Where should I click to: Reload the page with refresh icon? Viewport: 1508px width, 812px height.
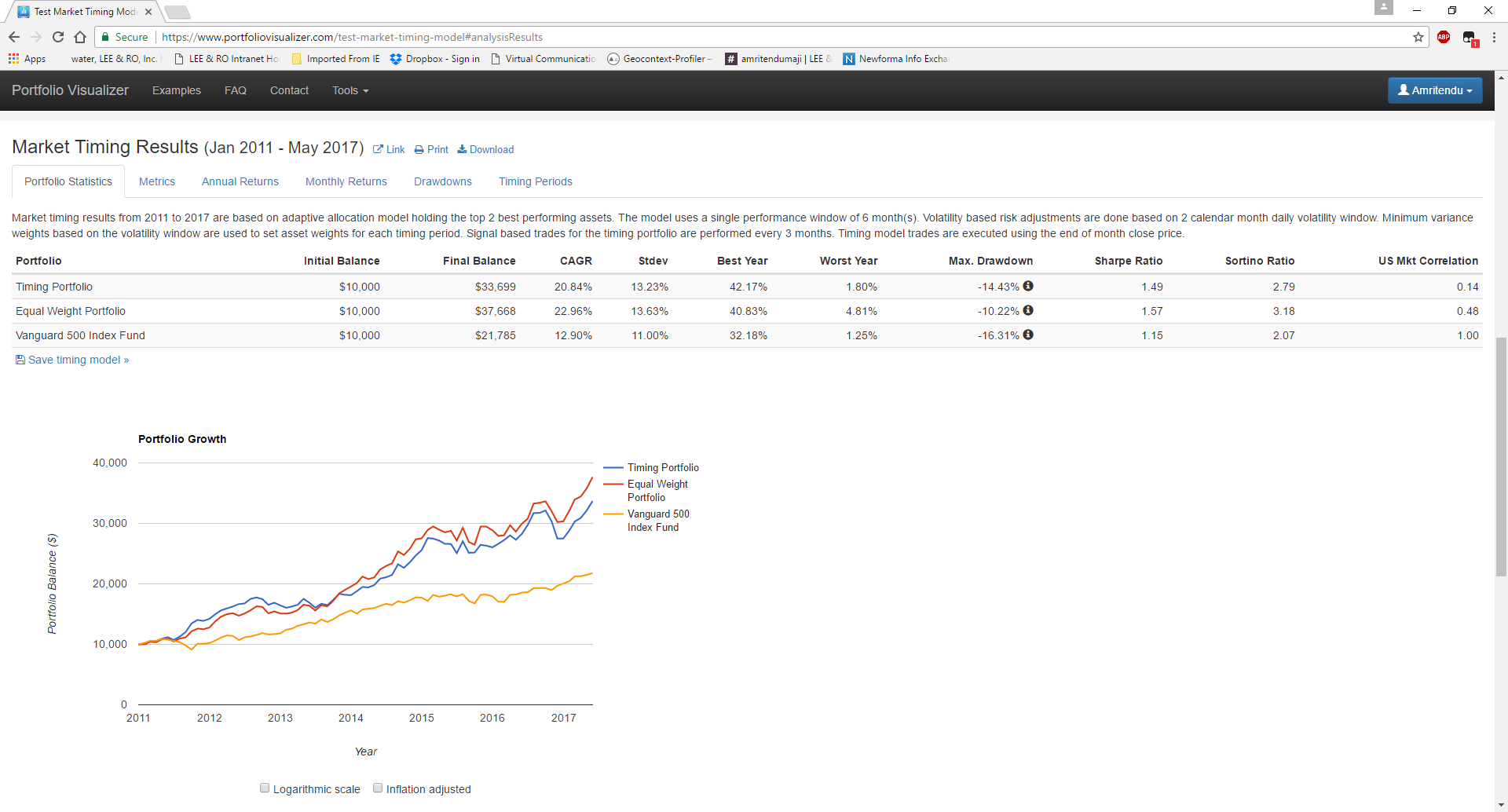pos(58,37)
